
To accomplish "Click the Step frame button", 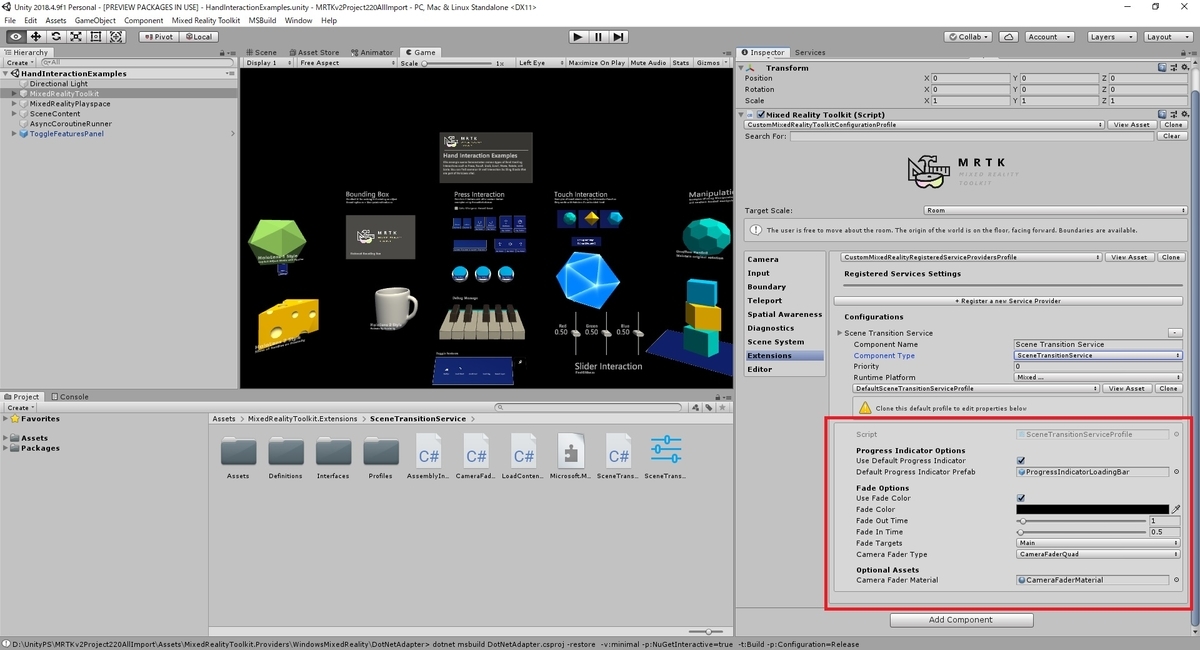I will point(619,36).
